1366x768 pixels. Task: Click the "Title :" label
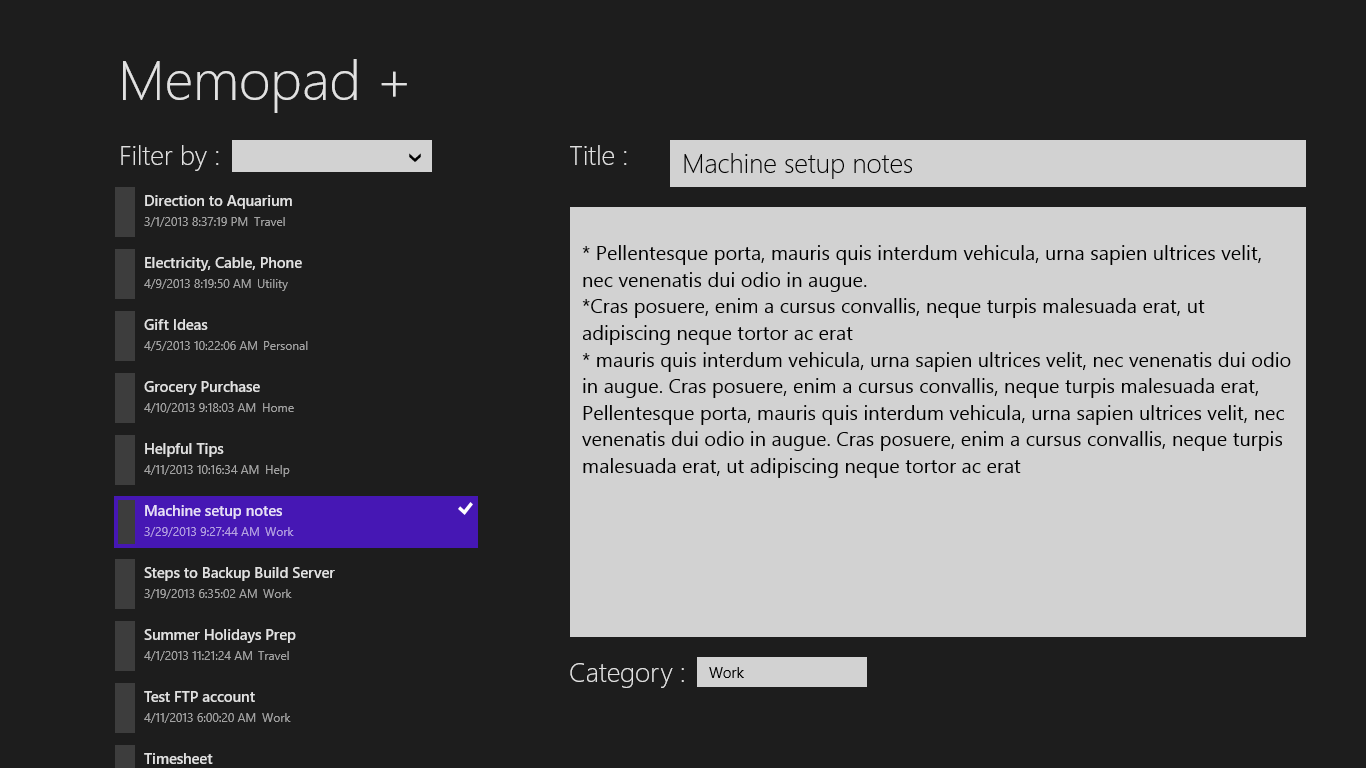pos(598,157)
